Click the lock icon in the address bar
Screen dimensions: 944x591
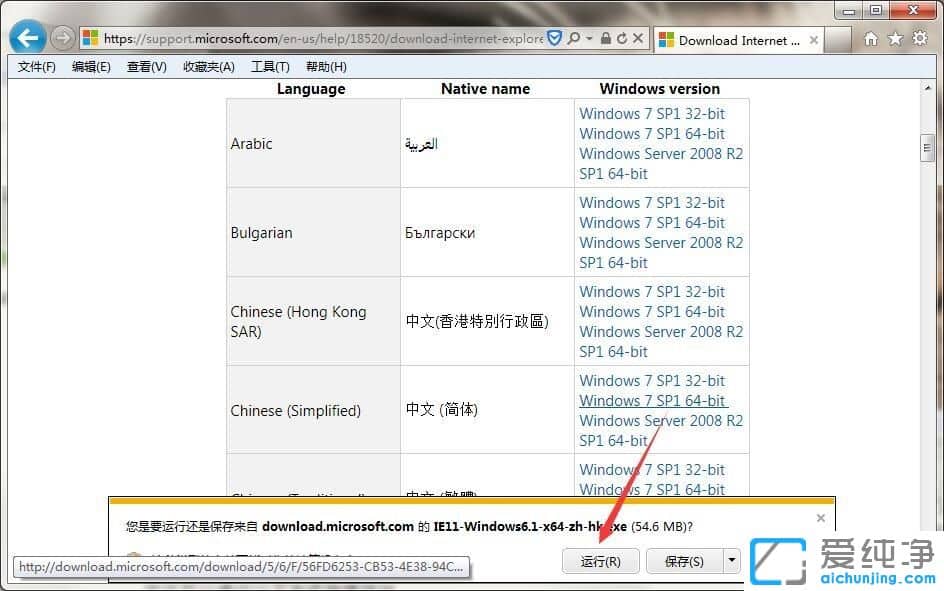607,38
